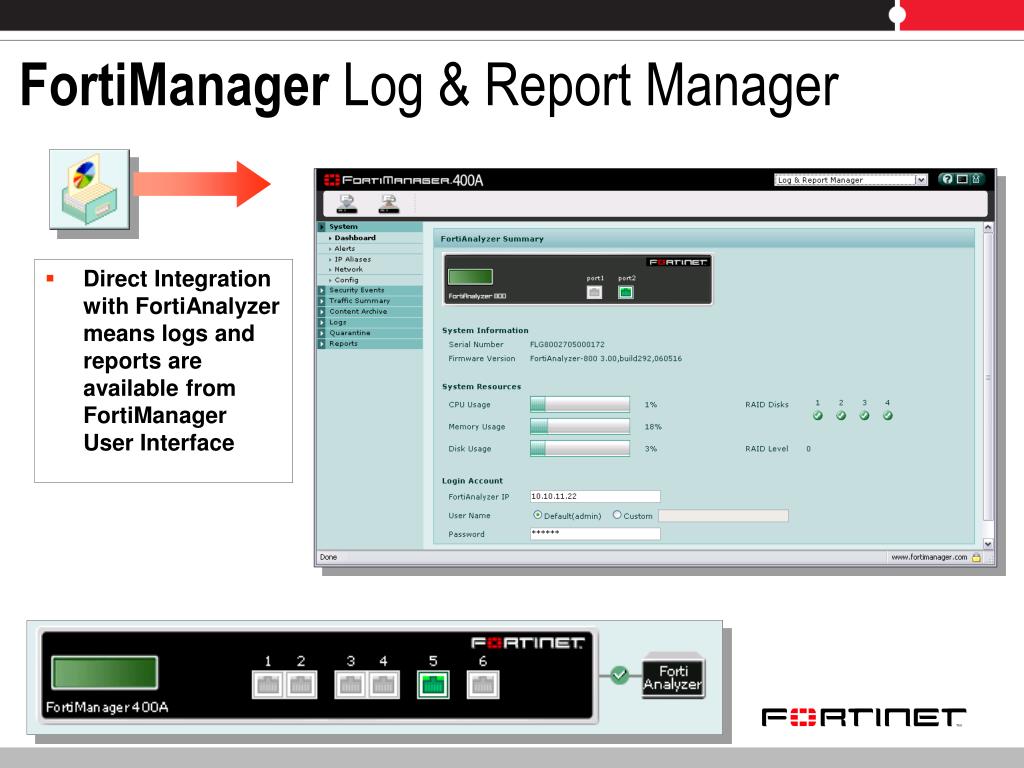Click the window-view icon beside help
The image size is (1024, 768).
click(962, 179)
